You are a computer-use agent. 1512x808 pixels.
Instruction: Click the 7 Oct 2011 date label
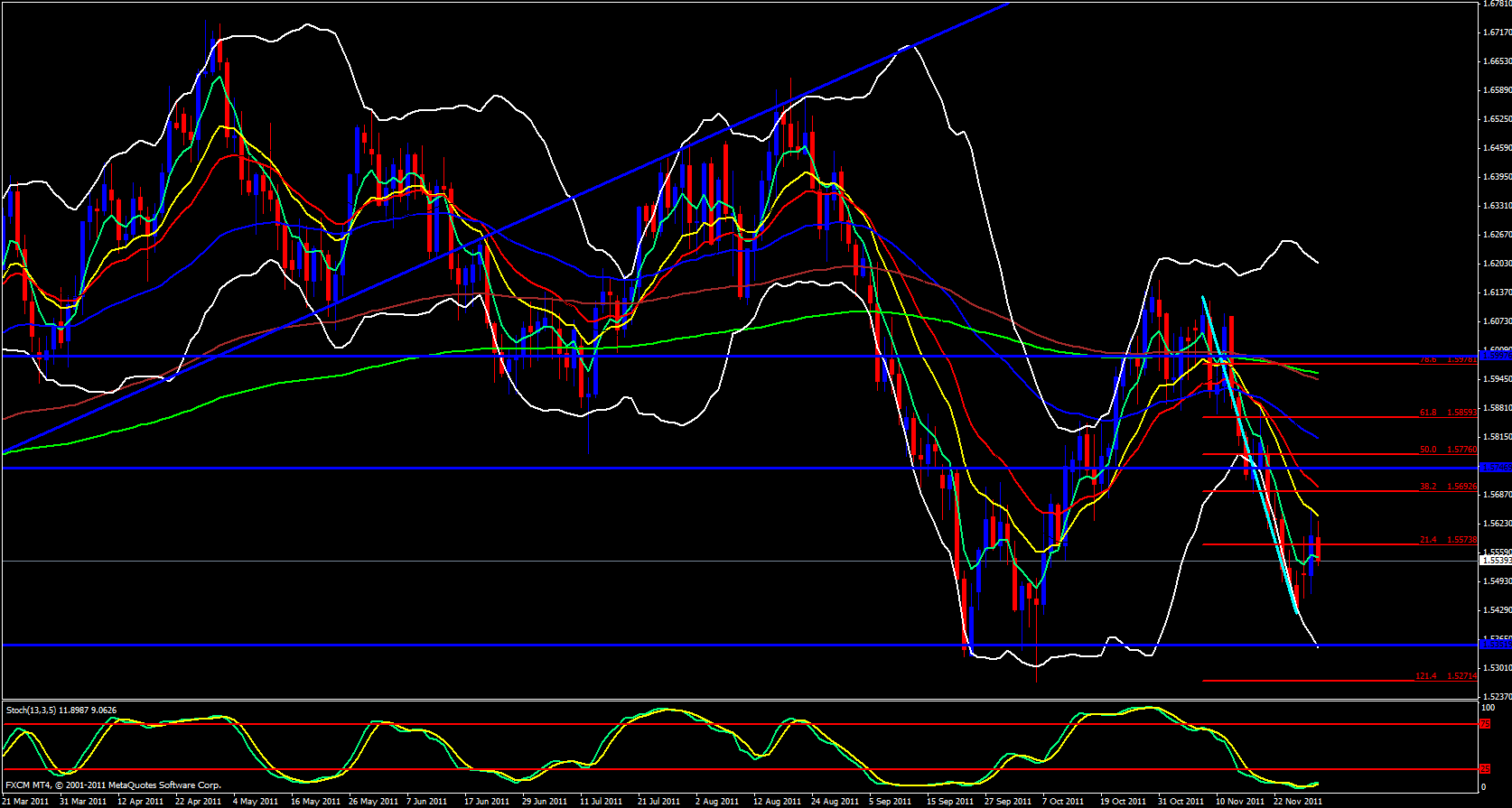1062,802
